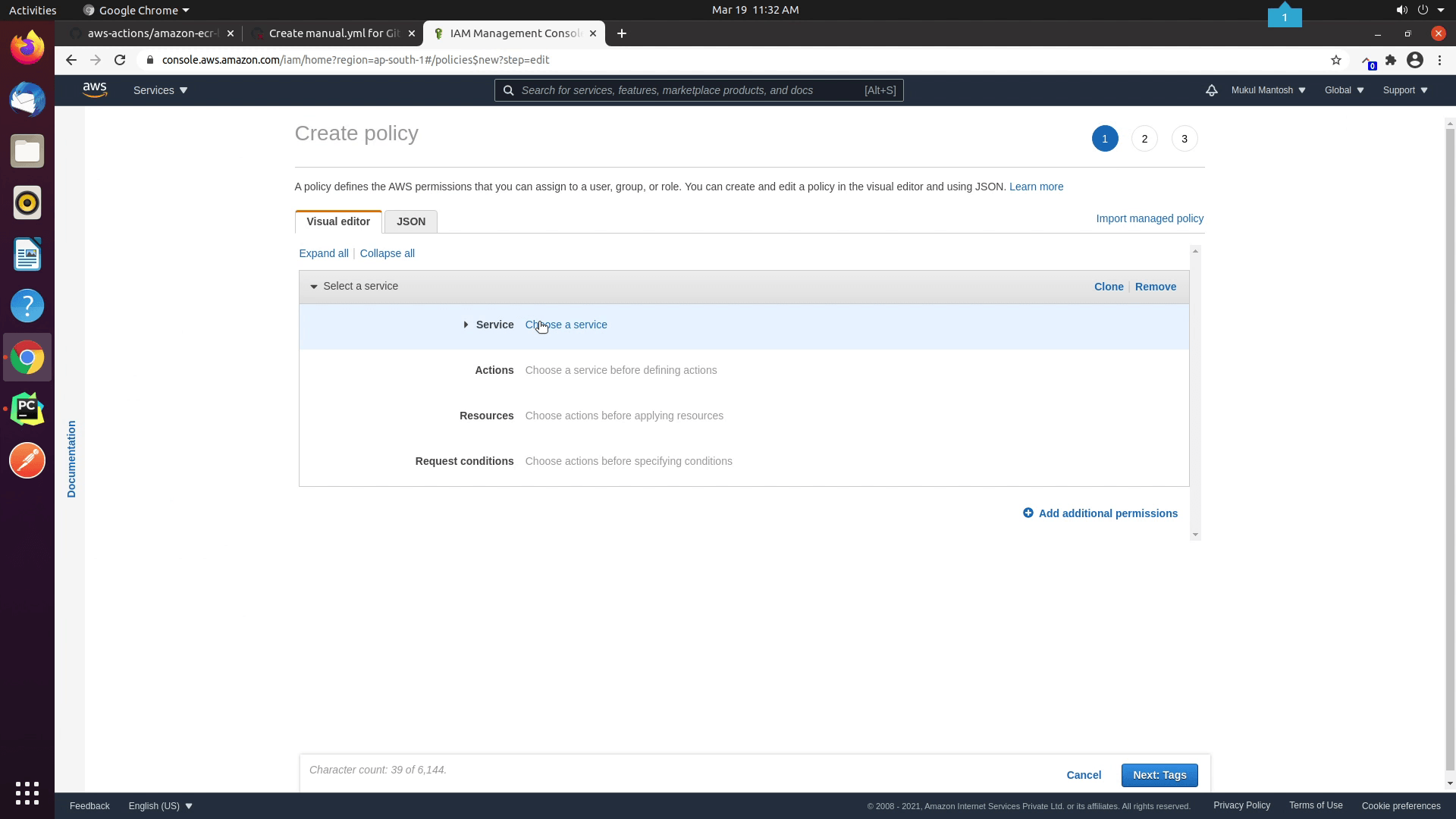Image resolution: width=1456 pixels, height=819 pixels.
Task: Switch to the JSON tab
Action: [410, 221]
